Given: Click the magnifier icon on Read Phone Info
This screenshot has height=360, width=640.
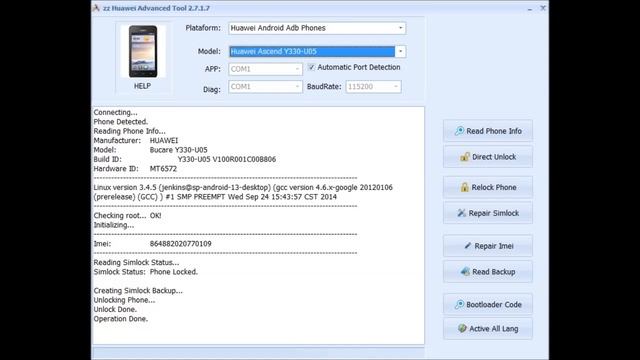Looking at the screenshot, I should pos(459,131).
